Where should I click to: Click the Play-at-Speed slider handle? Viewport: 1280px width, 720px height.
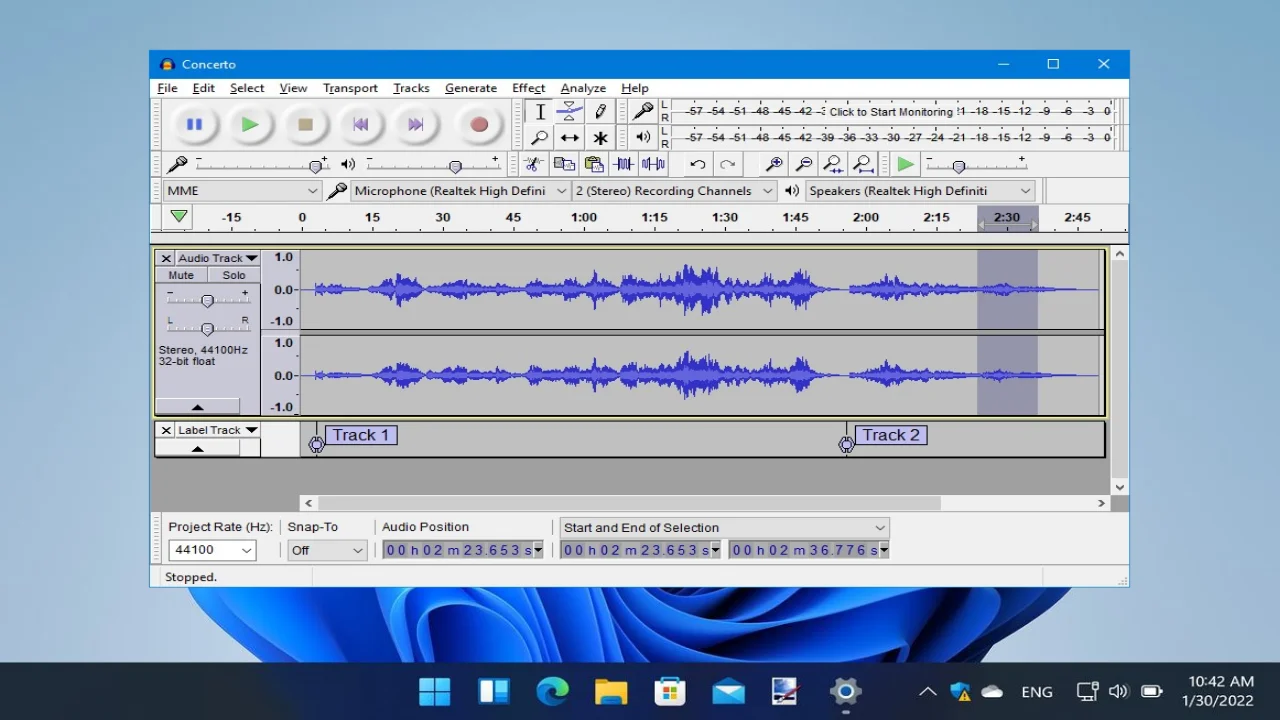pos(959,167)
